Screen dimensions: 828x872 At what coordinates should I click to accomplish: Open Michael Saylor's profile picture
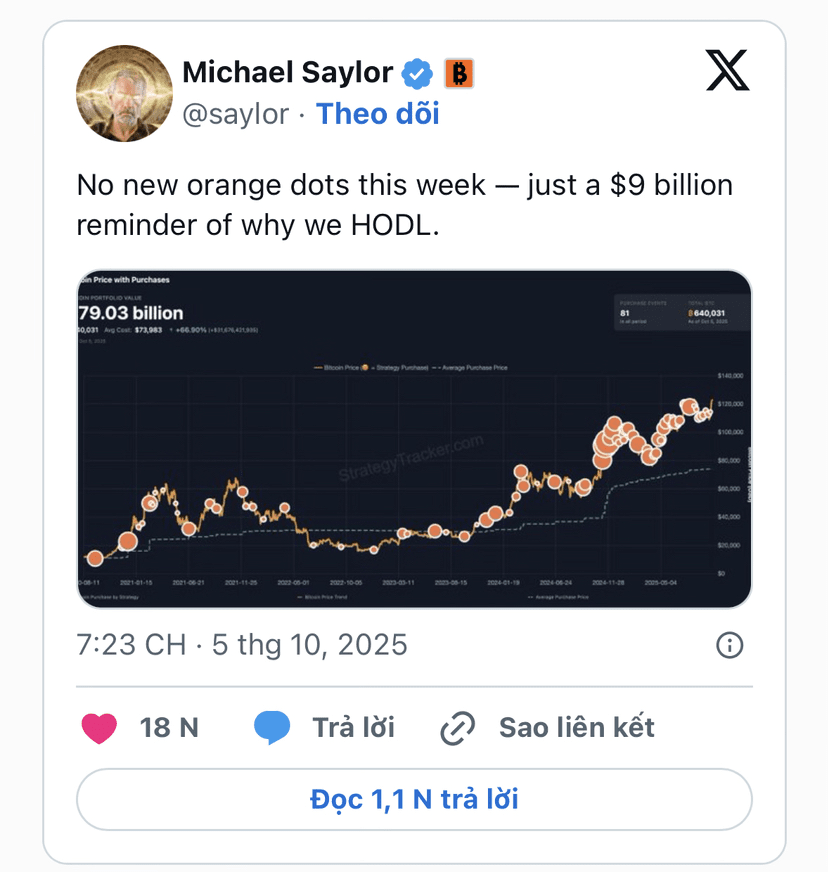coord(124,94)
